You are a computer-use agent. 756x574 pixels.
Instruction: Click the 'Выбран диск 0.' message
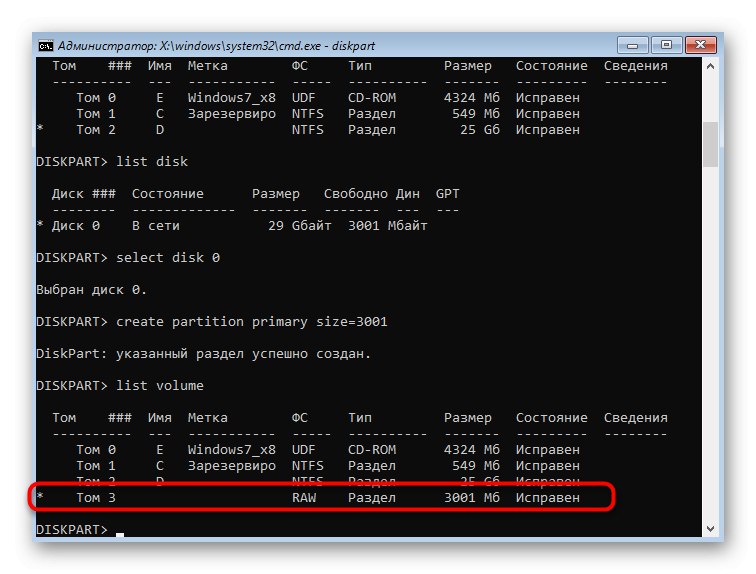91,290
